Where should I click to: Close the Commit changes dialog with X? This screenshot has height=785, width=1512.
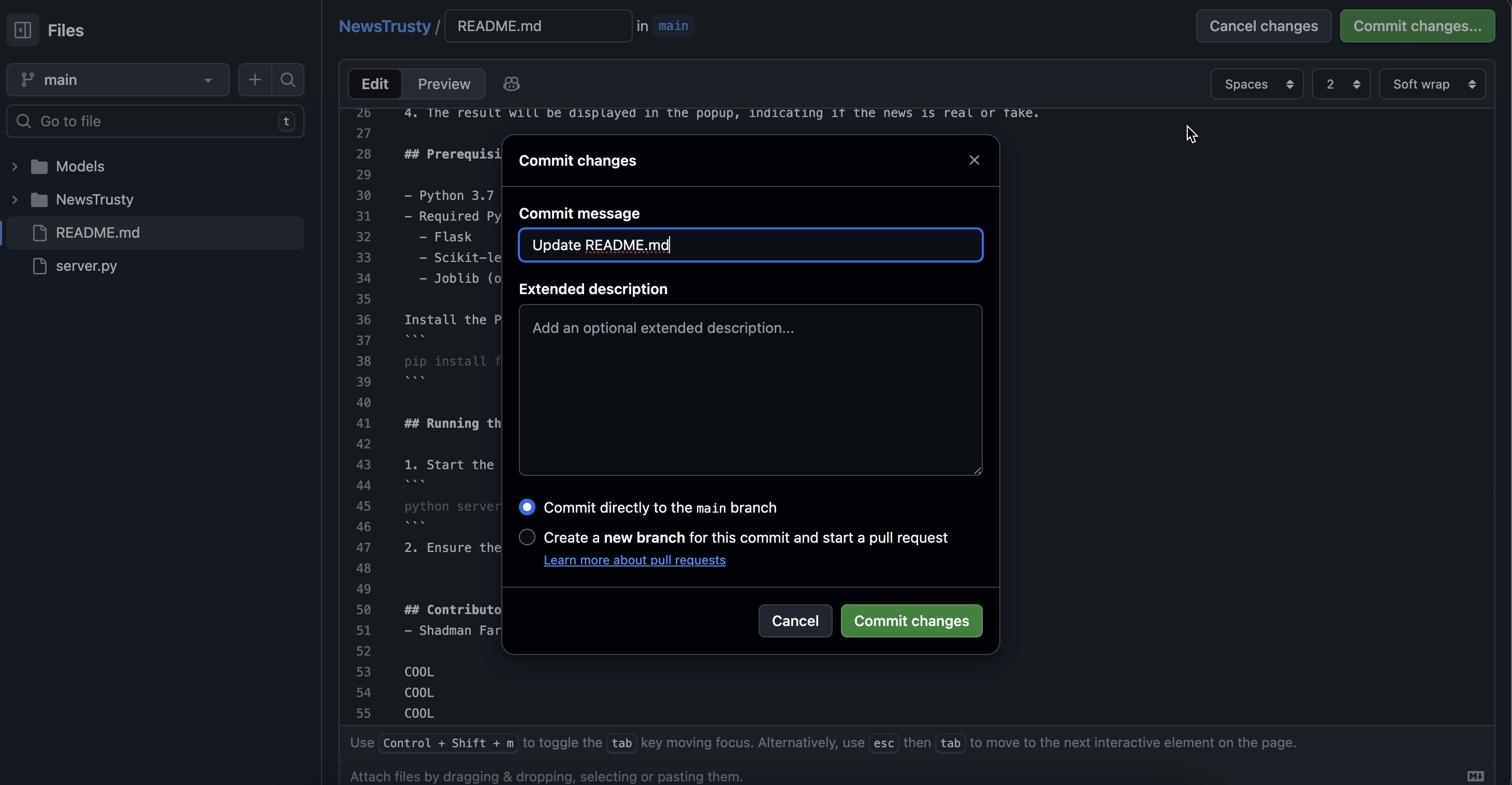(975, 161)
